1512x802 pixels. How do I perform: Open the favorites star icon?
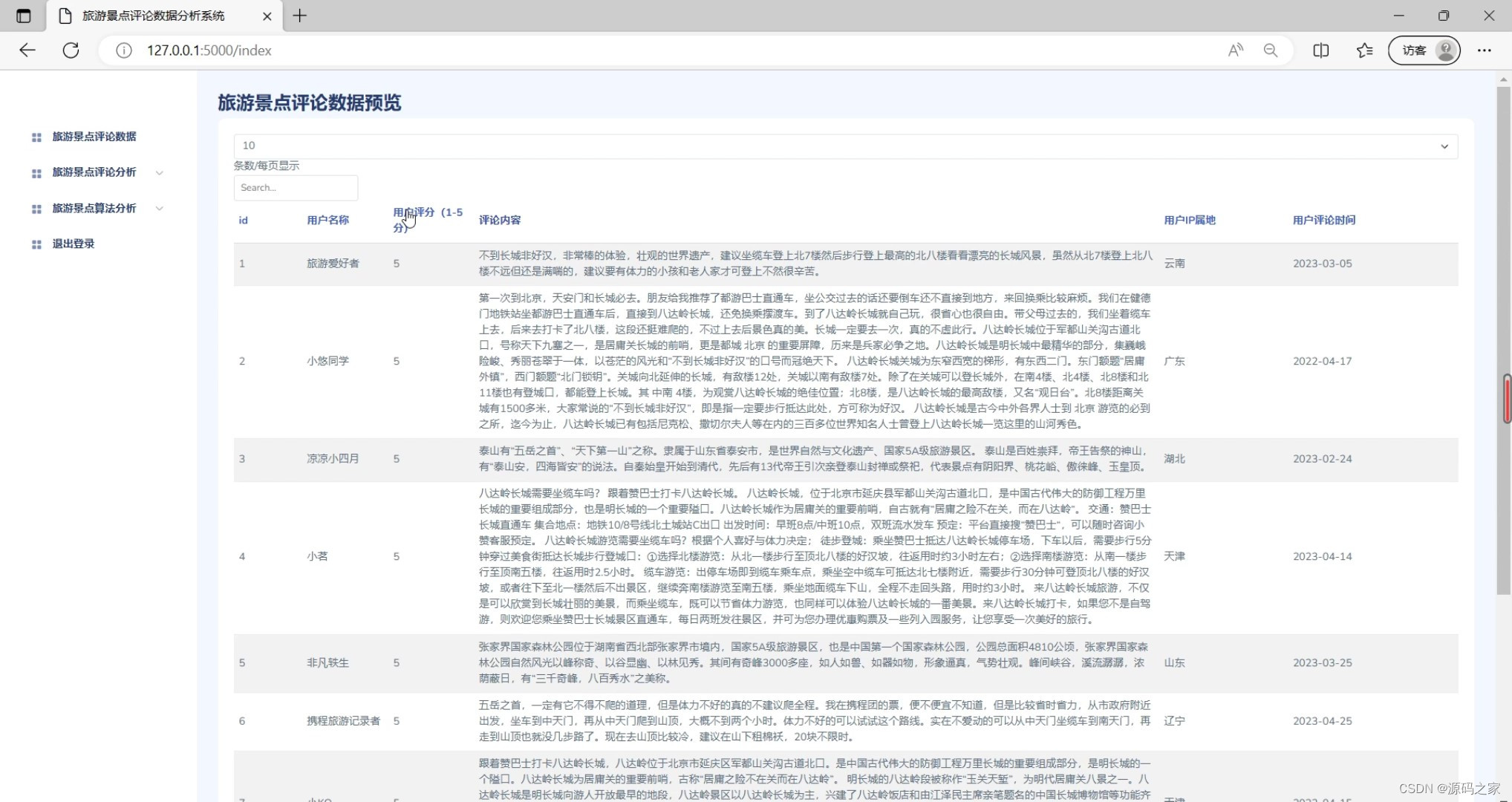click(1364, 50)
